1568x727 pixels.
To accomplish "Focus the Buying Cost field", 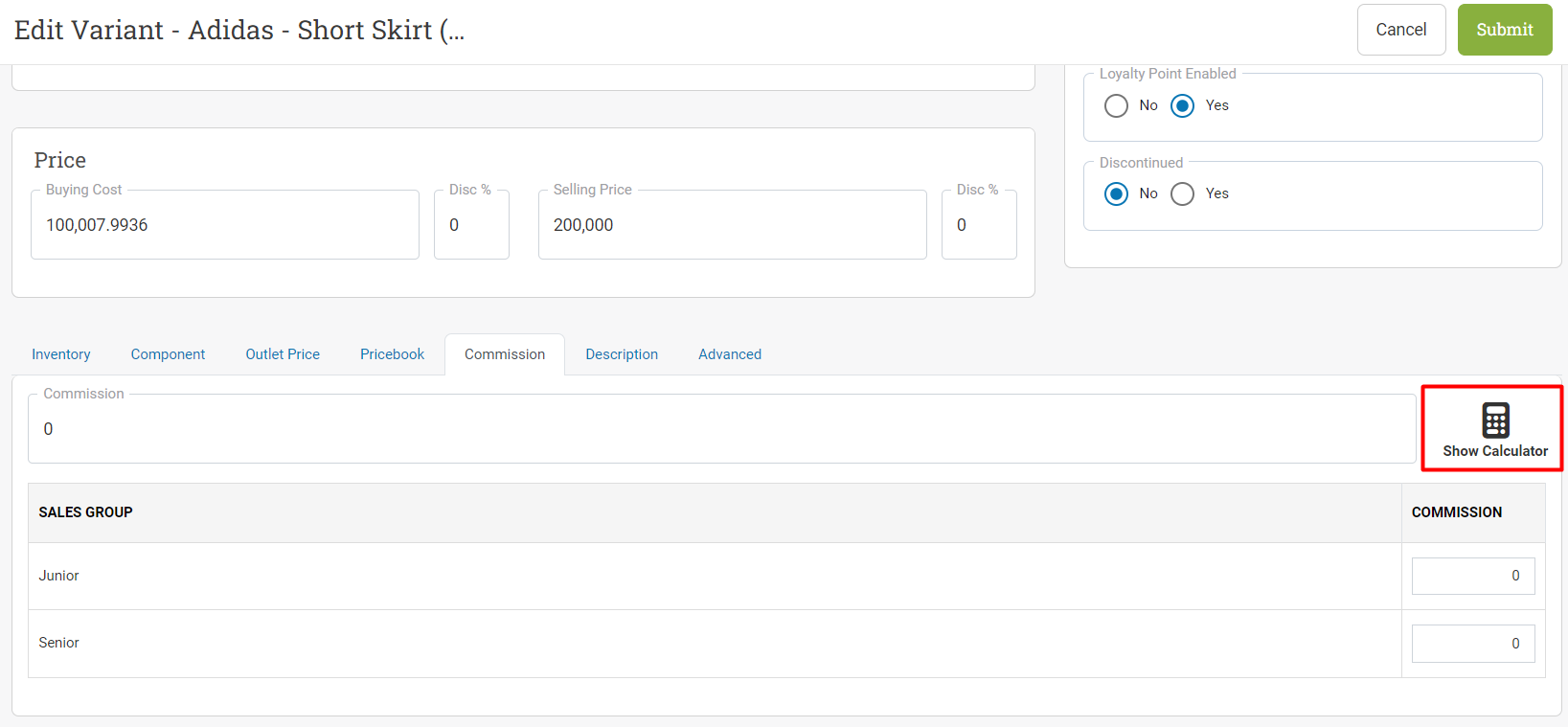I will coord(225,225).
